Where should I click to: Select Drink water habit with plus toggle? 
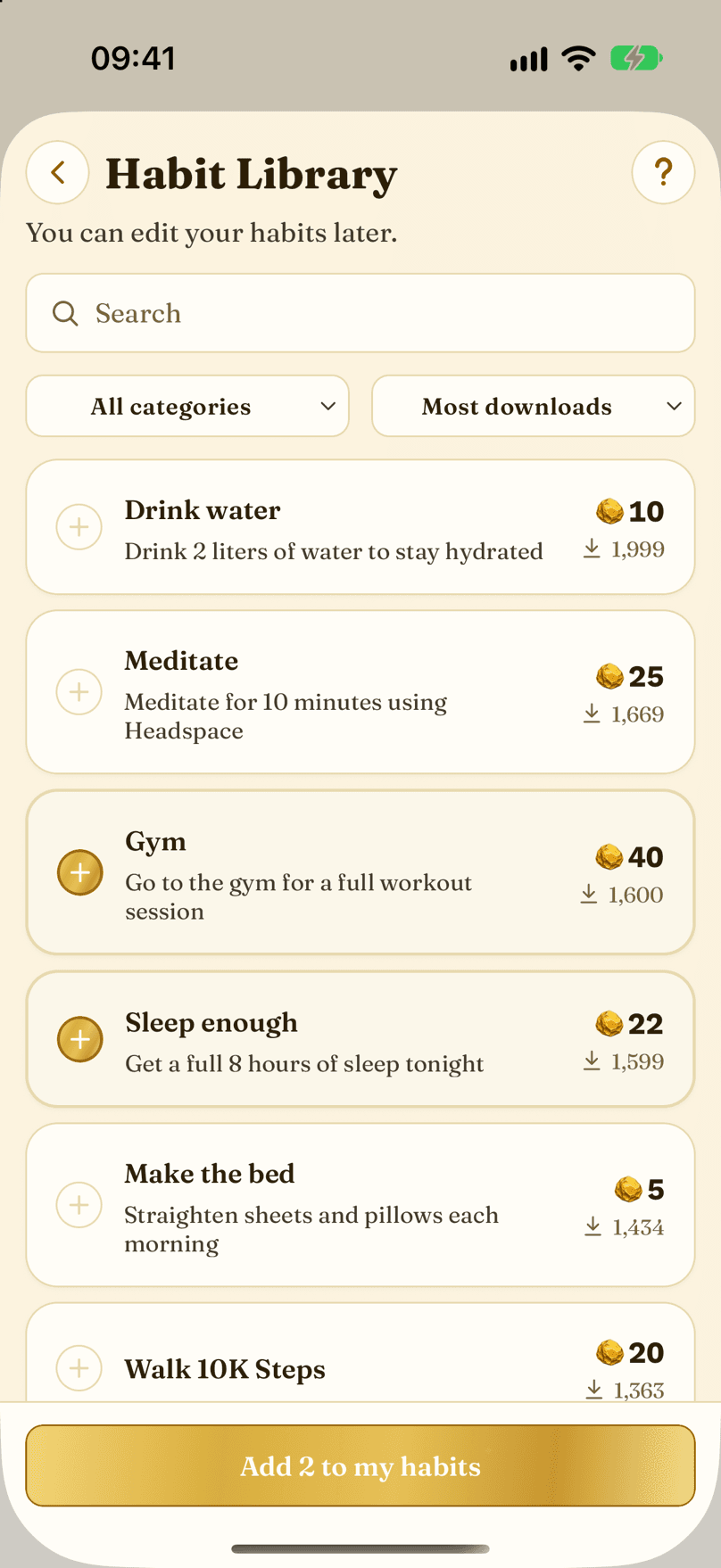point(79,527)
